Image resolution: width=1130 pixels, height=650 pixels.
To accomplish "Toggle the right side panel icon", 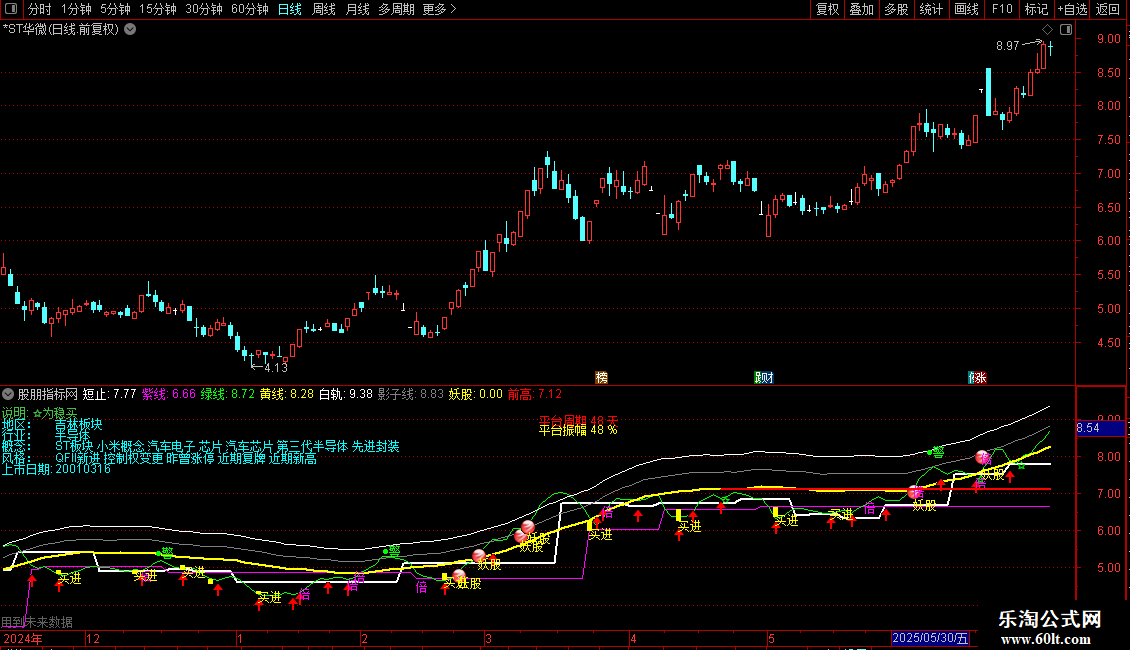I will [x=1066, y=30].
